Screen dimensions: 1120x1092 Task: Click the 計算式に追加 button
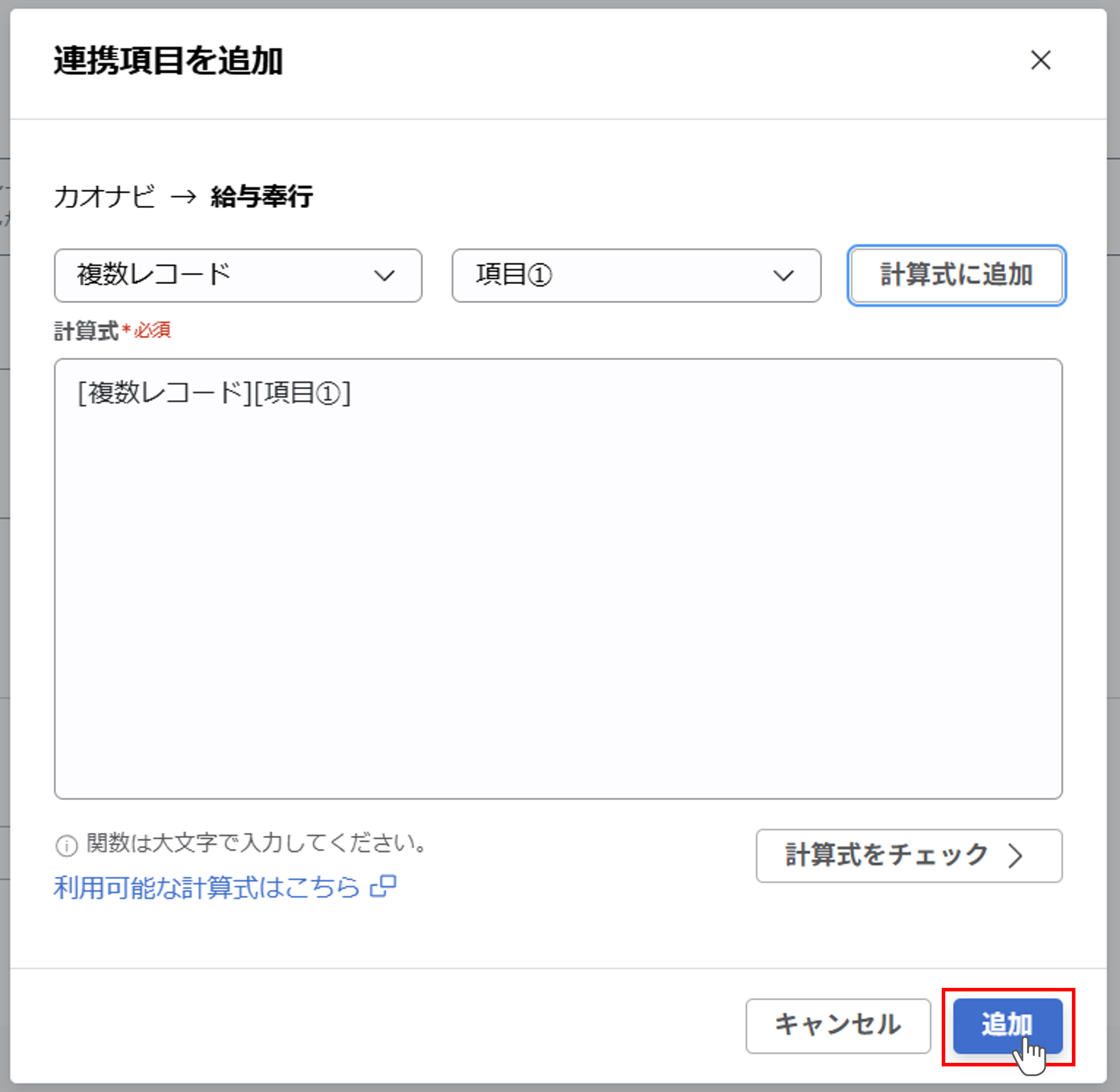point(956,275)
